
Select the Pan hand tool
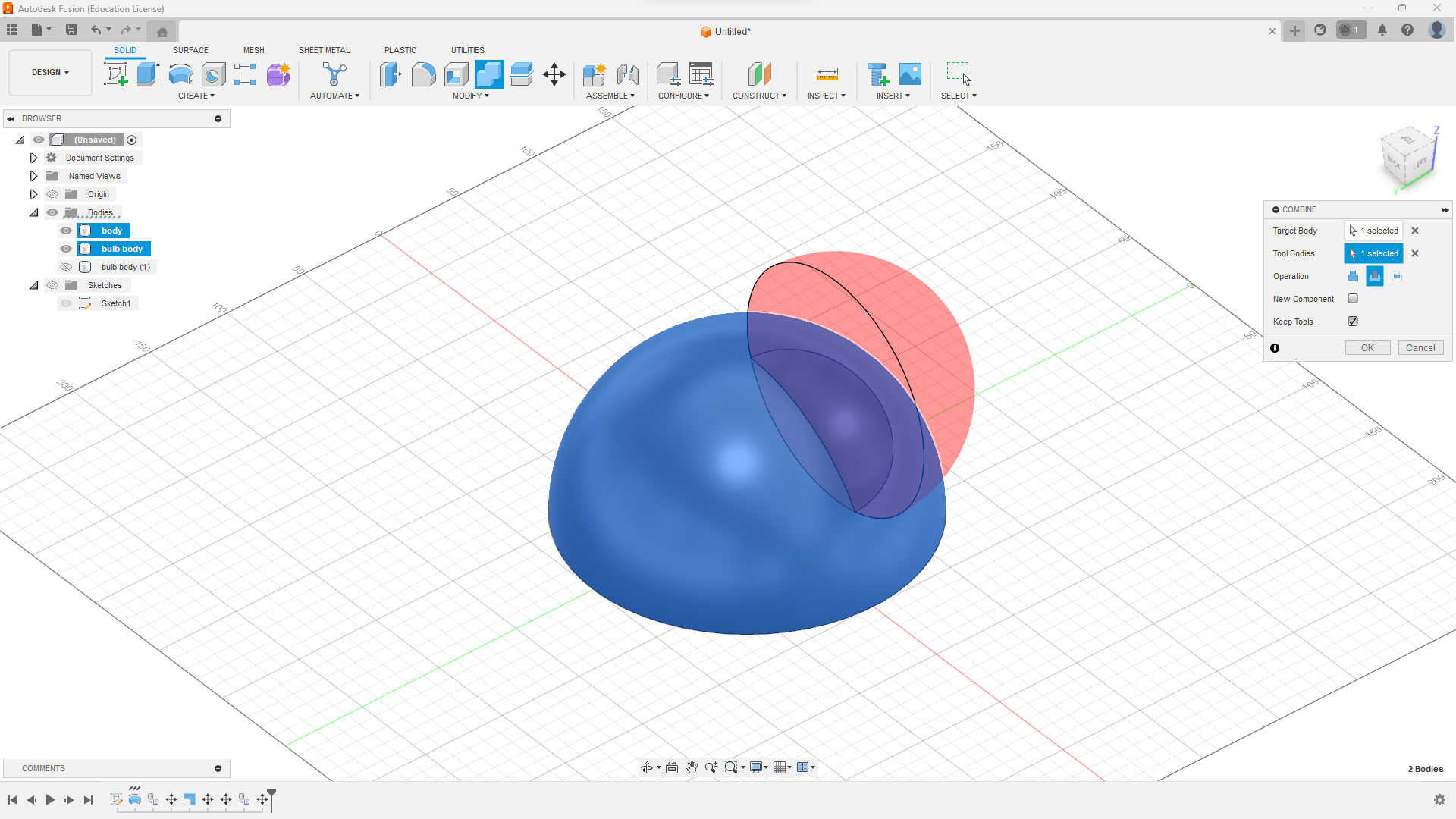[692, 767]
